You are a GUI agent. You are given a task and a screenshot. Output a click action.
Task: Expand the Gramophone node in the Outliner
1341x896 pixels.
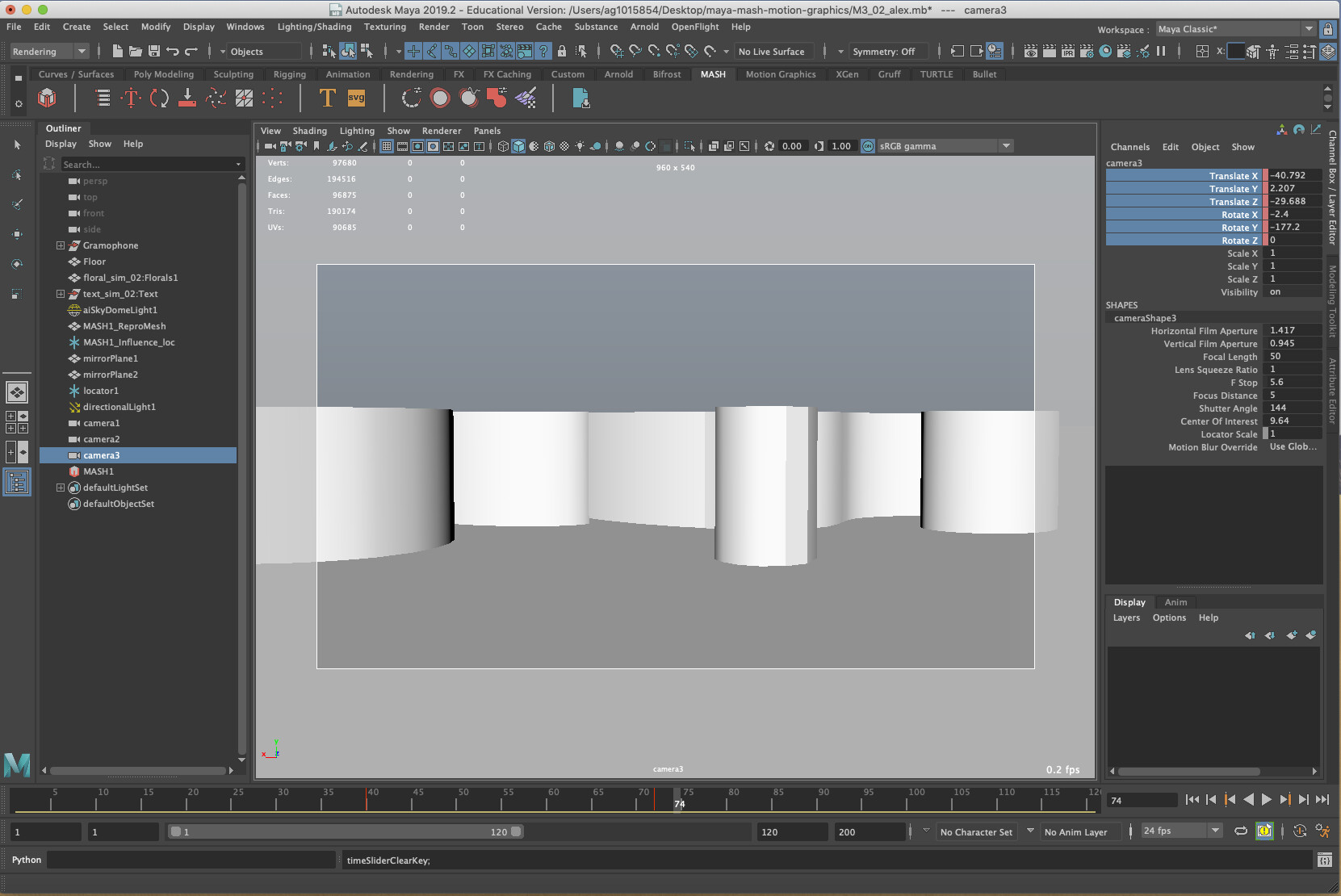click(61, 245)
